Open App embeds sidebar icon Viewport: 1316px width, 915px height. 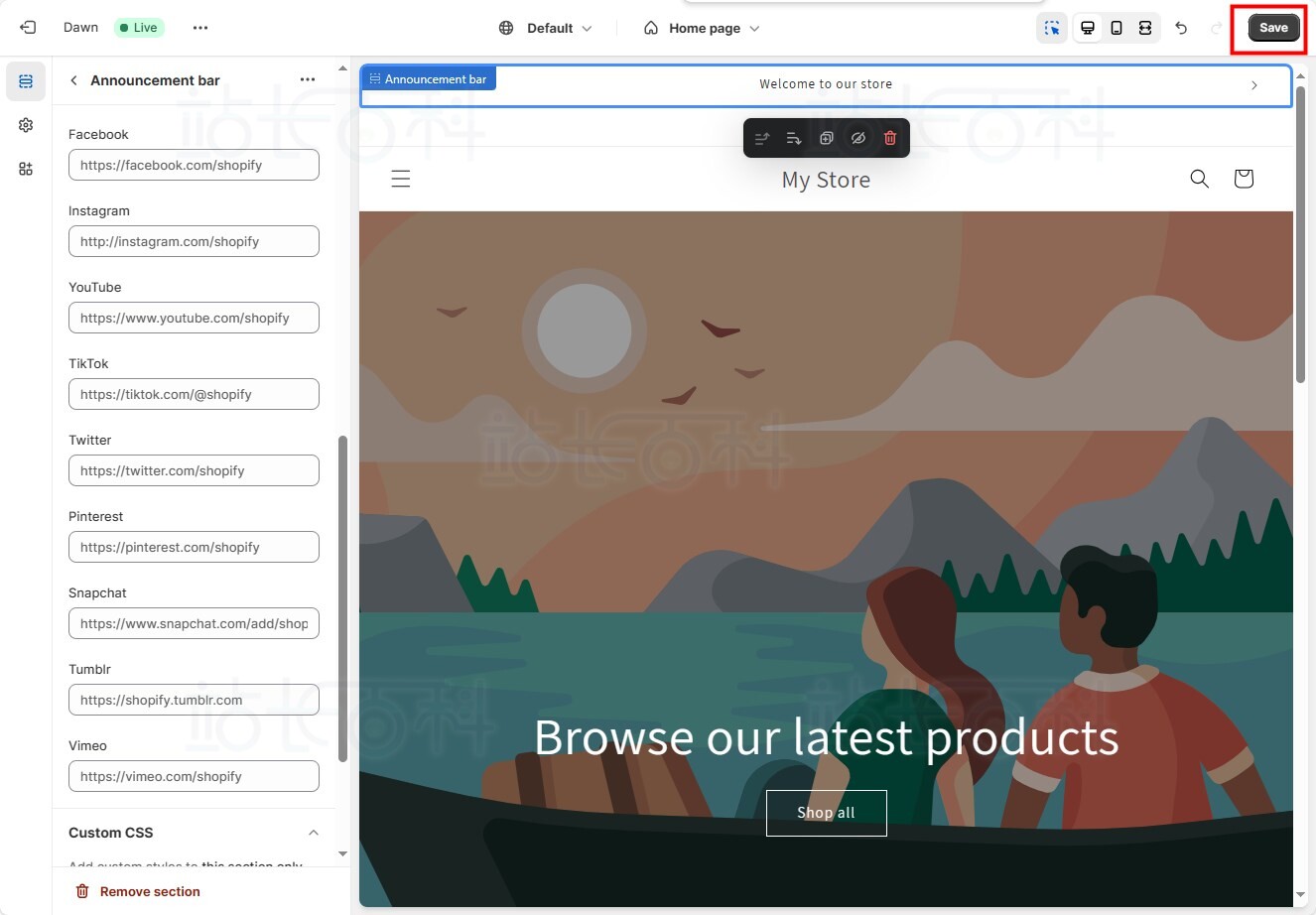(26, 169)
